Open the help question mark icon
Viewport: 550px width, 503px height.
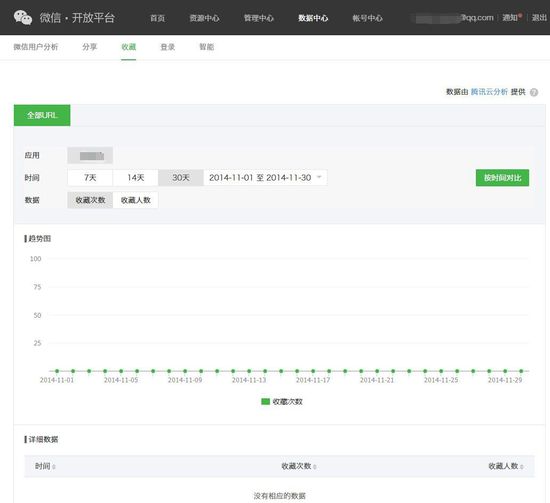click(534, 92)
